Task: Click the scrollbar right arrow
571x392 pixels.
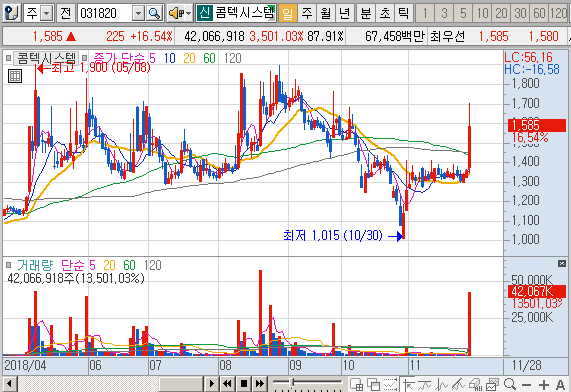Action: (x=211, y=384)
